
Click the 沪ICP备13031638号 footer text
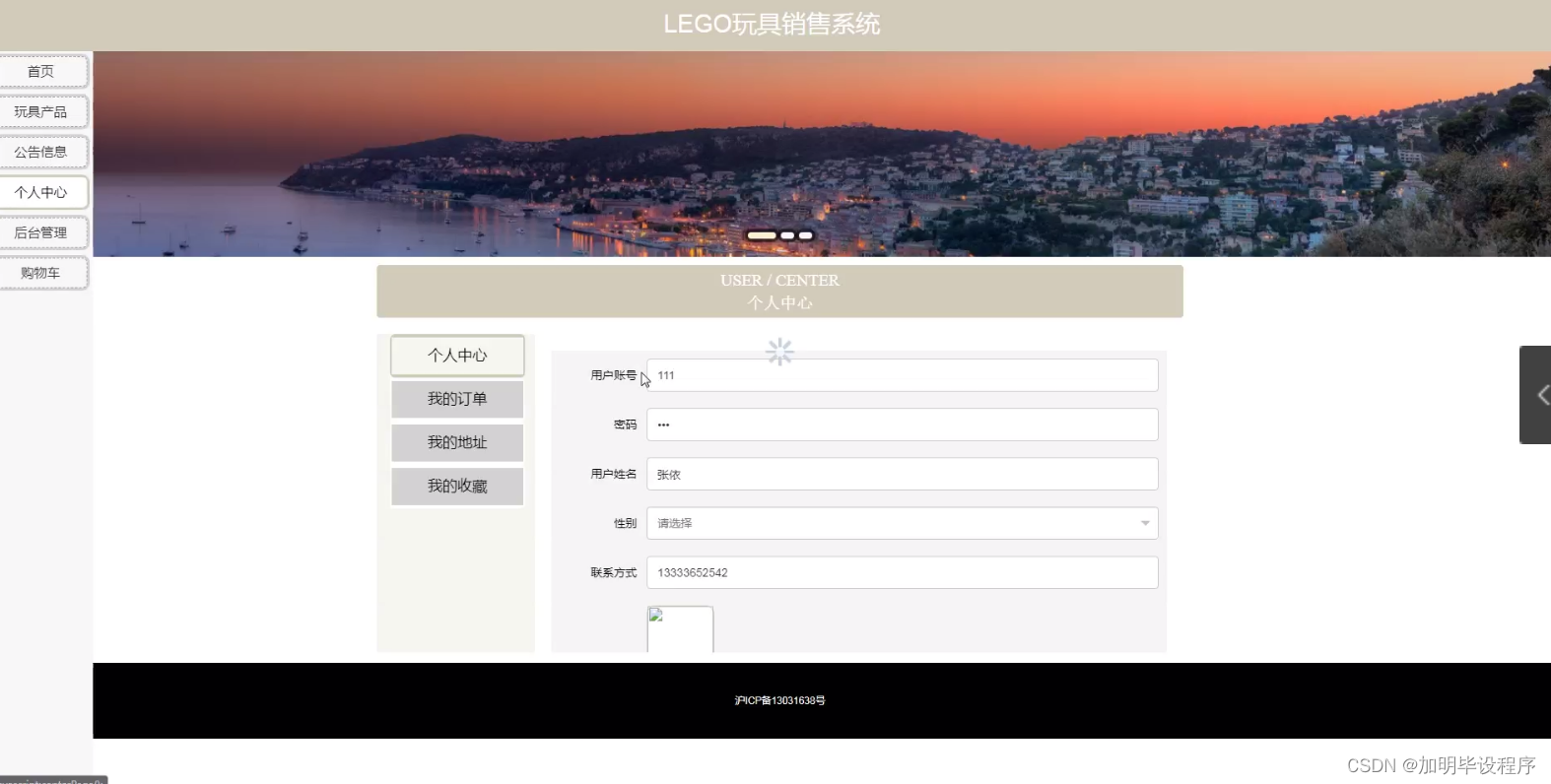(x=779, y=700)
